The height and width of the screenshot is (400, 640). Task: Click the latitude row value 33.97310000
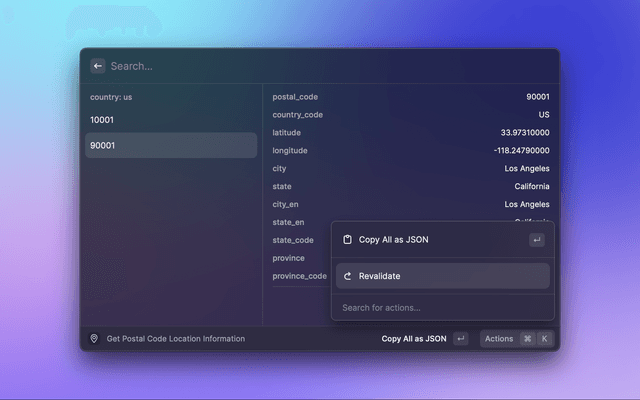(524, 133)
